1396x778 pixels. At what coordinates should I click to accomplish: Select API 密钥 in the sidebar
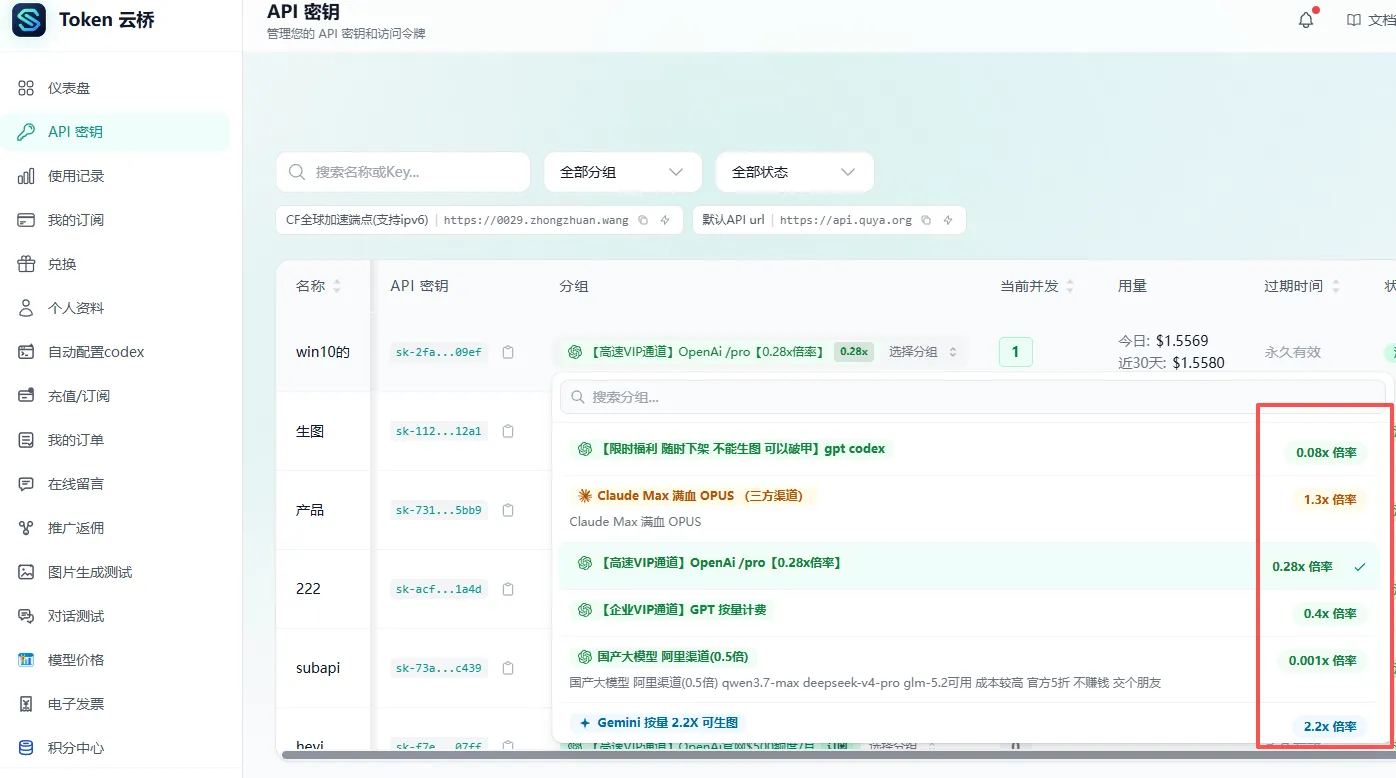(x=114, y=132)
